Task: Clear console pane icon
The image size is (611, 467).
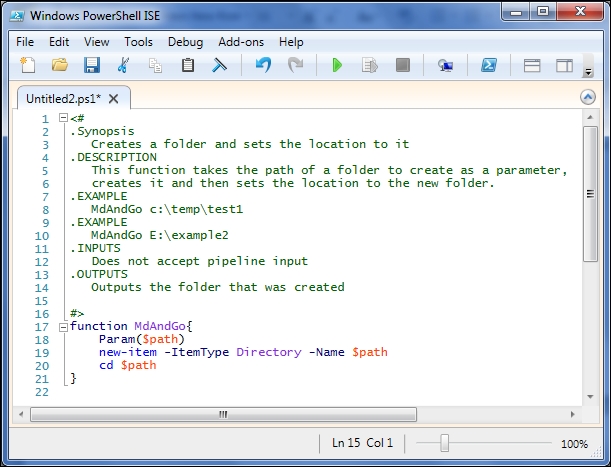Action: (x=219, y=65)
